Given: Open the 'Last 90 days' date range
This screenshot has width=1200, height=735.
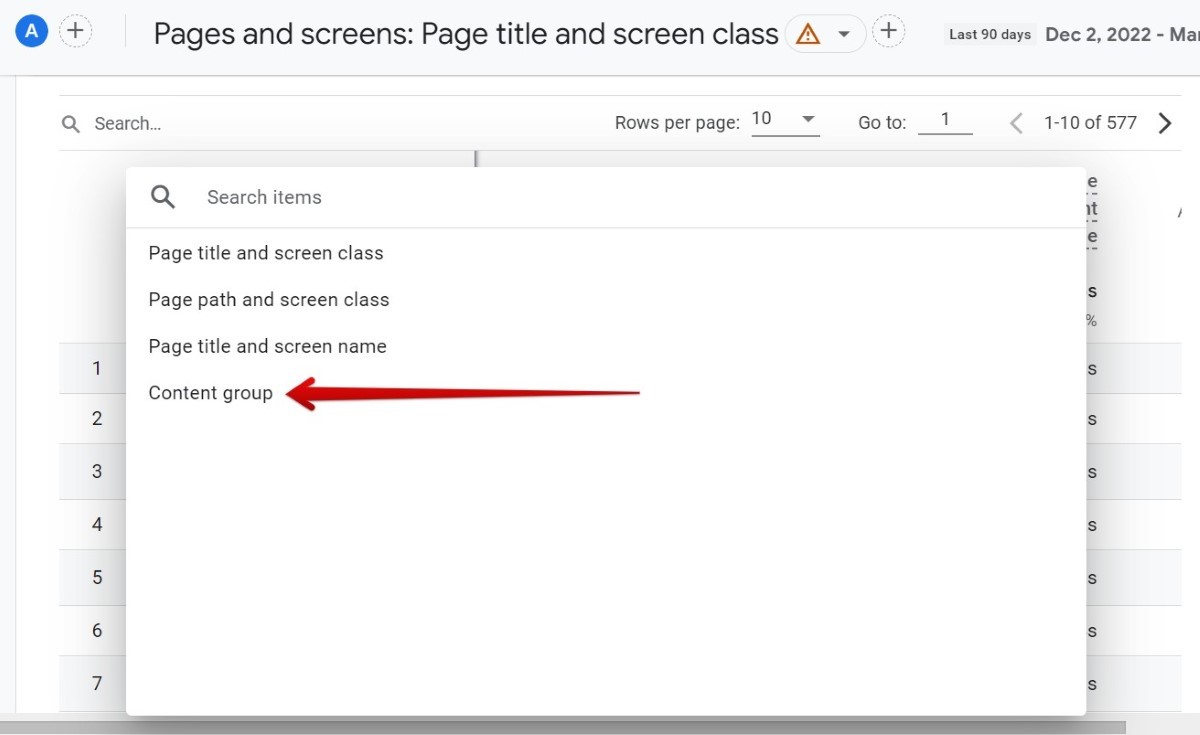Looking at the screenshot, I should tap(989, 34).
